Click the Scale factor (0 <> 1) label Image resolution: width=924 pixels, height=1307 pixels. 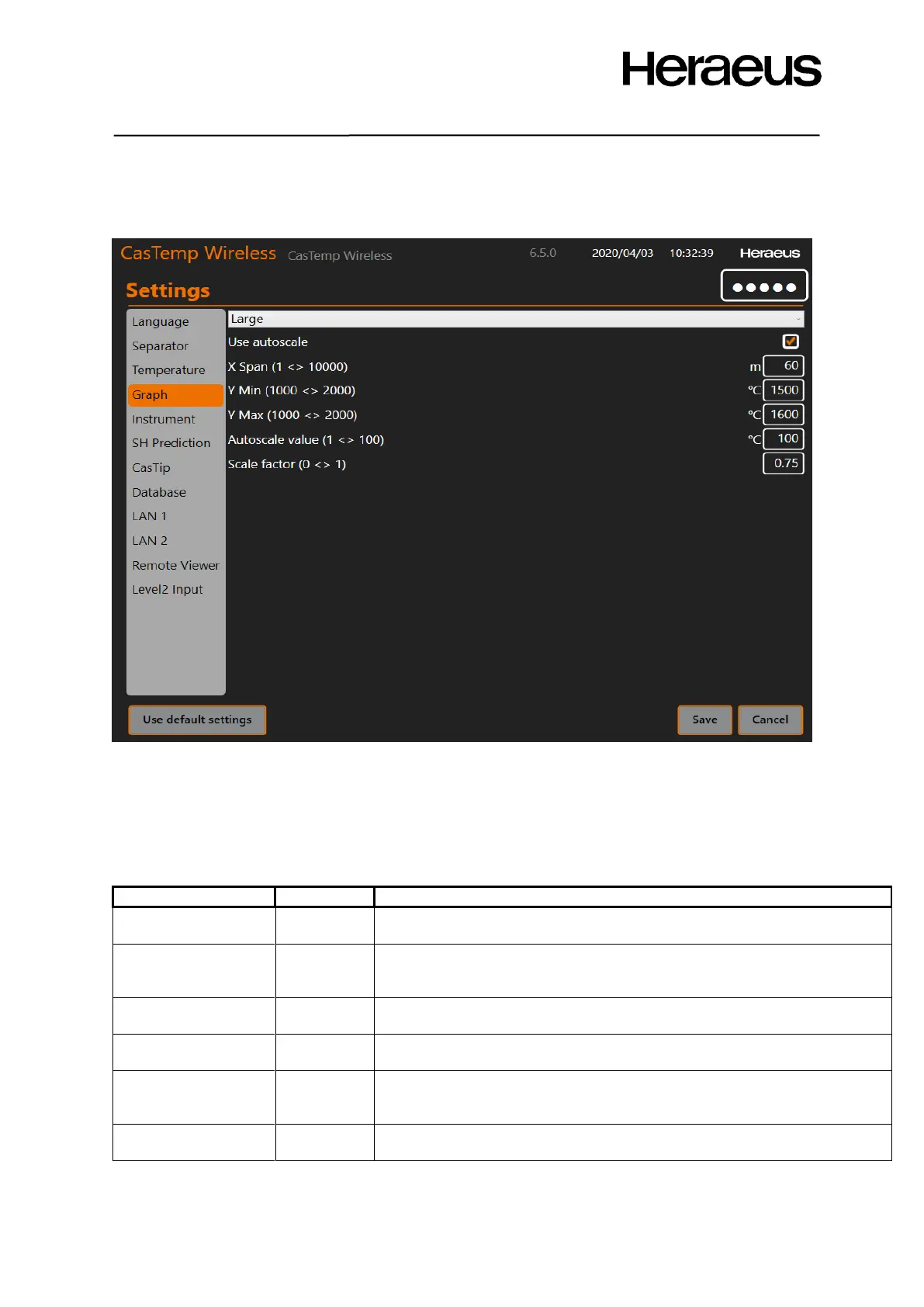[287, 464]
